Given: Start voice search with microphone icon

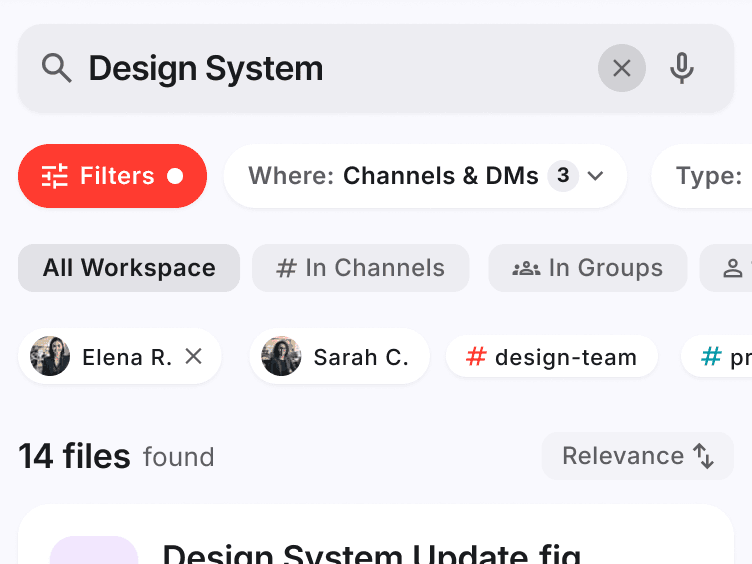Looking at the screenshot, I should pyautogui.click(x=682, y=68).
